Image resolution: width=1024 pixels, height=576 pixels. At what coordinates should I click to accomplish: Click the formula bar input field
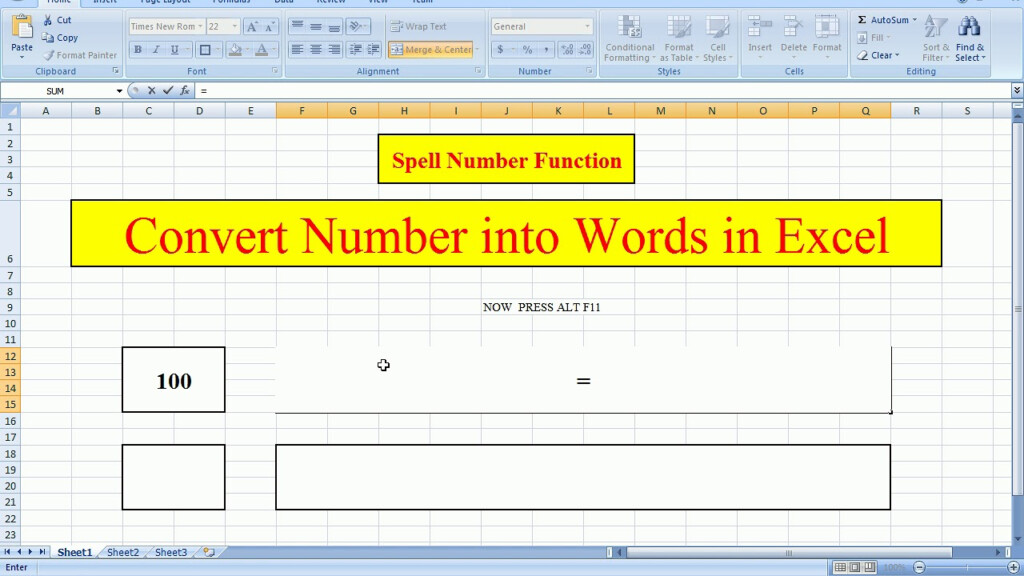coord(603,91)
